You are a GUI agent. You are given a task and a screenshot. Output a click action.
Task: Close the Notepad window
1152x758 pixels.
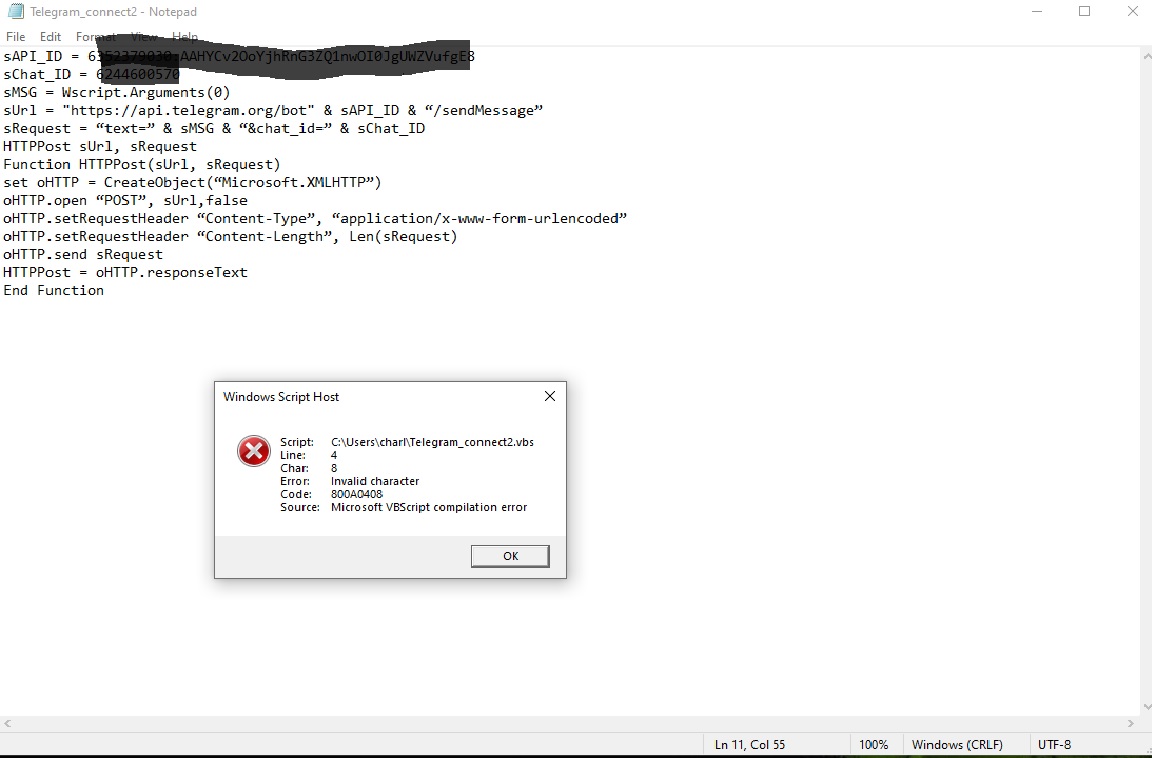tap(1132, 12)
